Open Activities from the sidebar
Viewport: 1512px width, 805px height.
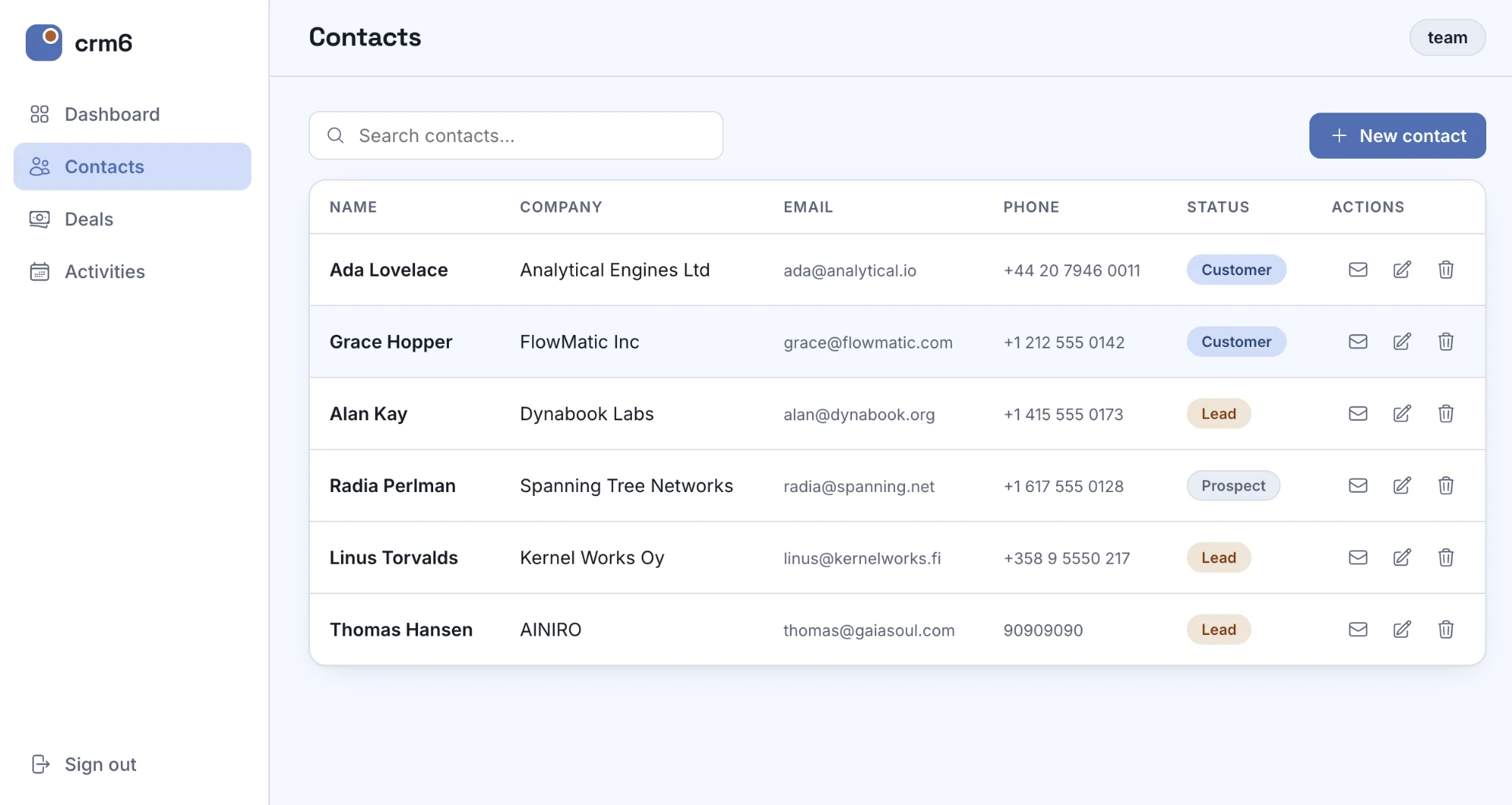coord(132,271)
